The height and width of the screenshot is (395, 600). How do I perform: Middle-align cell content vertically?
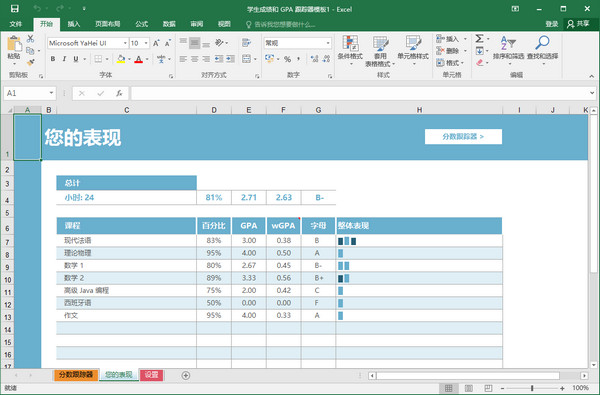tap(195, 43)
